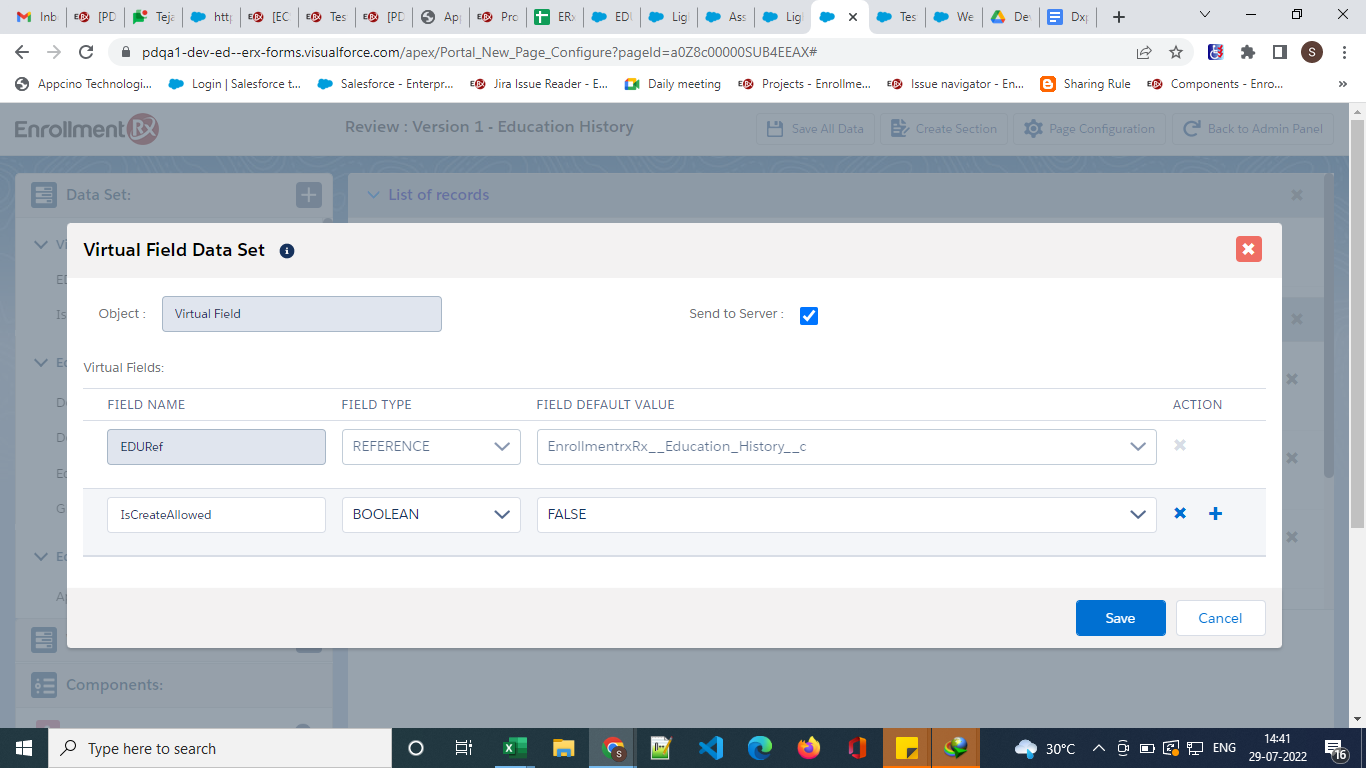Close the Virtual Field Data Set dialog
The image size is (1366, 768).
click(x=1248, y=249)
